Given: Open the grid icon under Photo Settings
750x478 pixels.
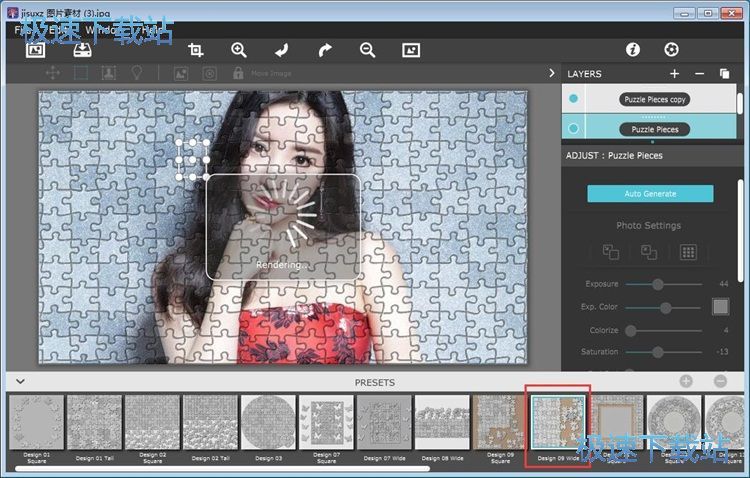Looking at the screenshot, I should tap(688, 253).
